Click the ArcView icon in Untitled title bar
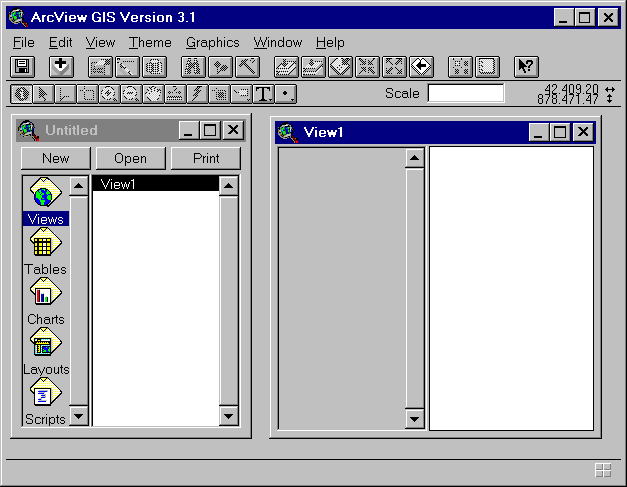The width and height of the screenshot is (627, 487). [28, 130]
